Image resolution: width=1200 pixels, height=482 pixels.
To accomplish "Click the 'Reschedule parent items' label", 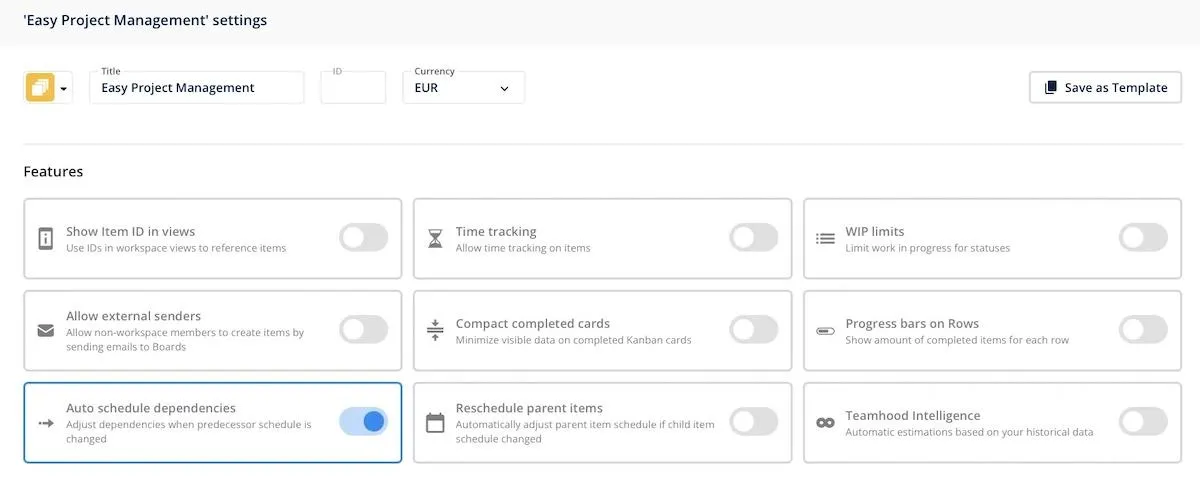I will pyautogui.click(x=529, y=408).
